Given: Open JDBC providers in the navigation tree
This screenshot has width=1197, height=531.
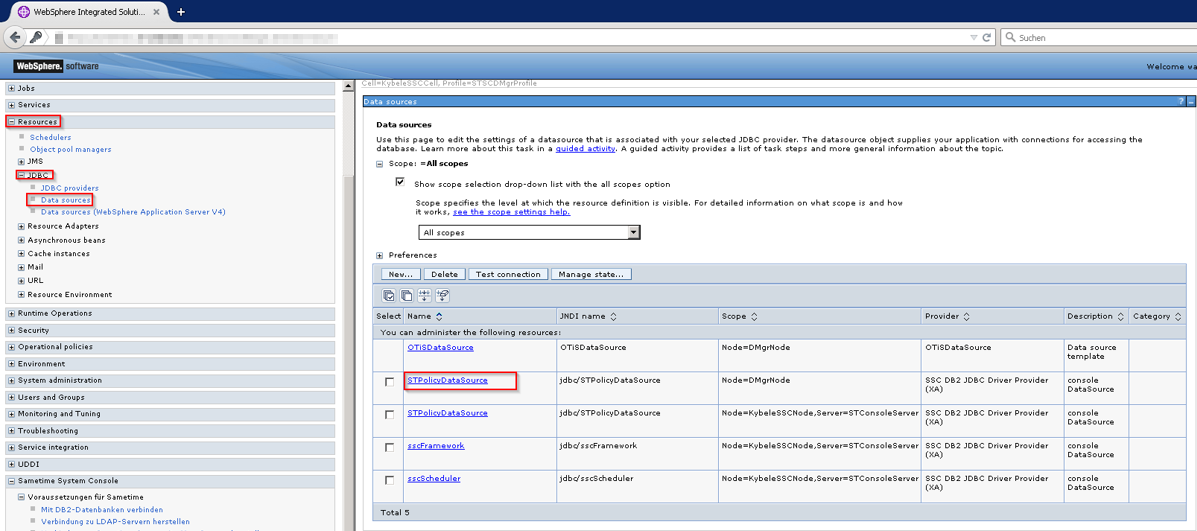Looking at the screenshot, I should pyautogui.click(x=69, y=188).
